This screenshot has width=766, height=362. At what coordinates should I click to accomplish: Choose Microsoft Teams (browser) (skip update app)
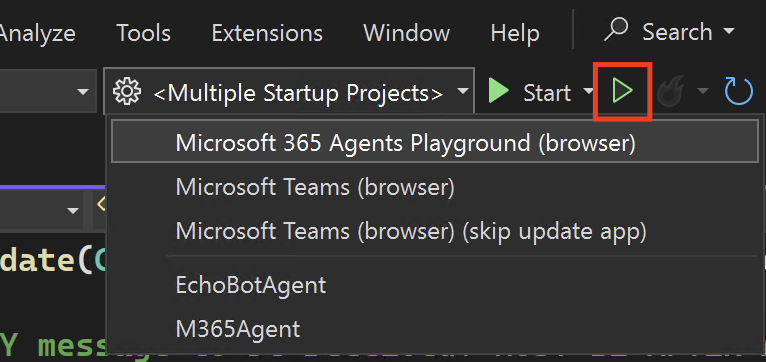435,231
